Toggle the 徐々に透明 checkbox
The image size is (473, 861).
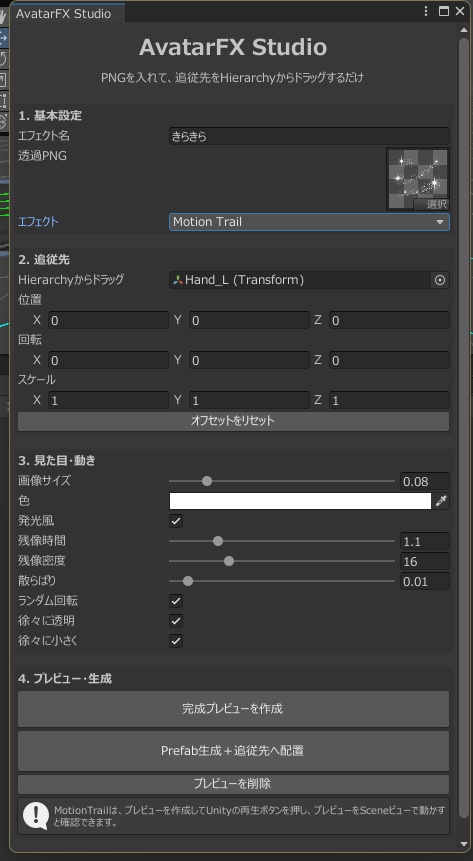tap(176, 621)
